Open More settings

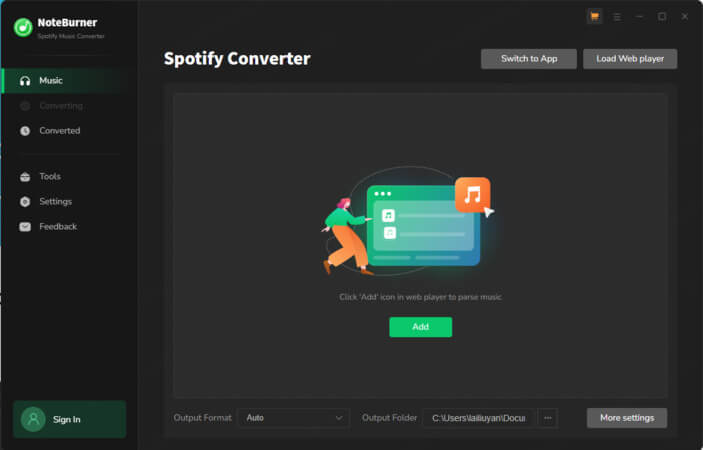point(626,418)
